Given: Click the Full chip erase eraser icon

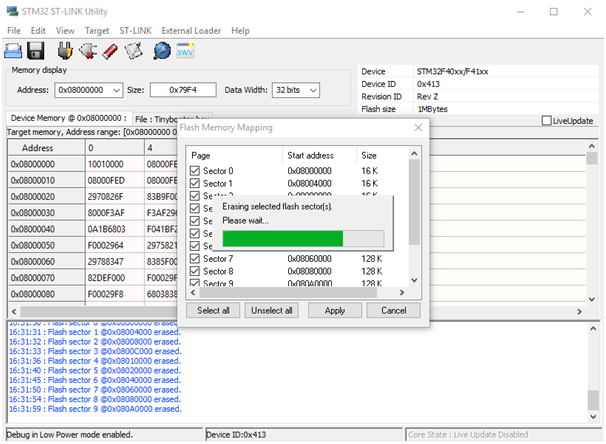Looking at the screenshot, I should [x=110, y=51].
